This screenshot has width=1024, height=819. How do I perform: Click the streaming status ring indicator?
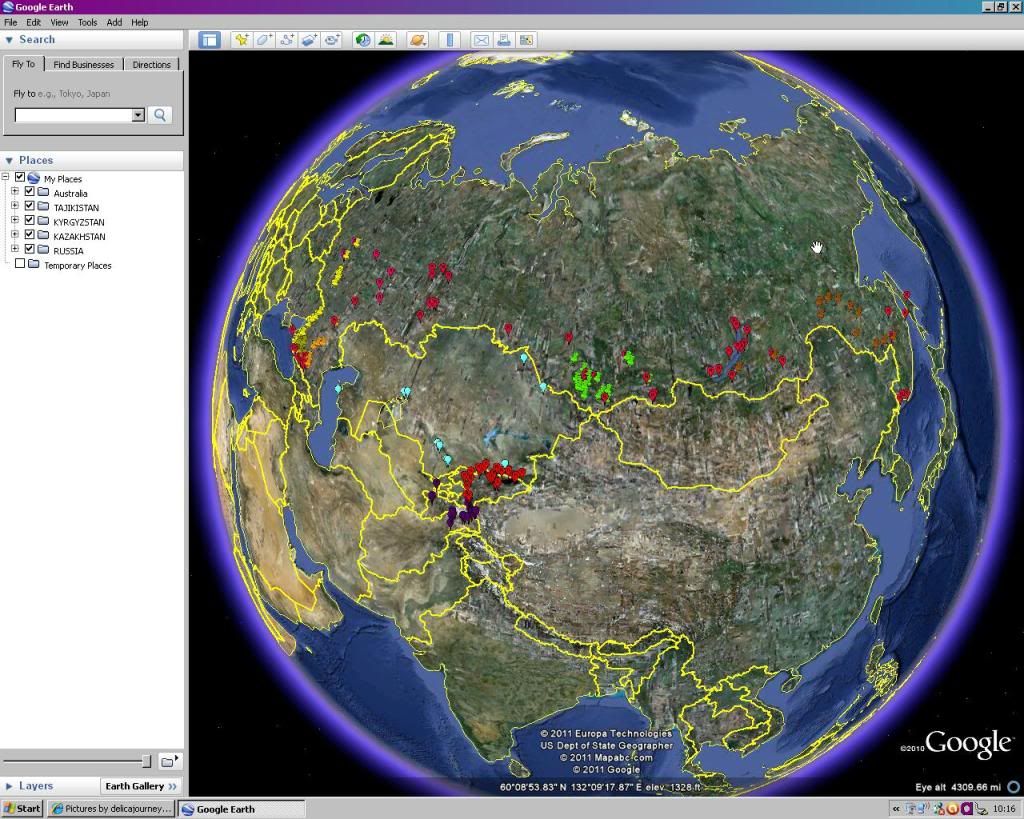(1013, 786)
